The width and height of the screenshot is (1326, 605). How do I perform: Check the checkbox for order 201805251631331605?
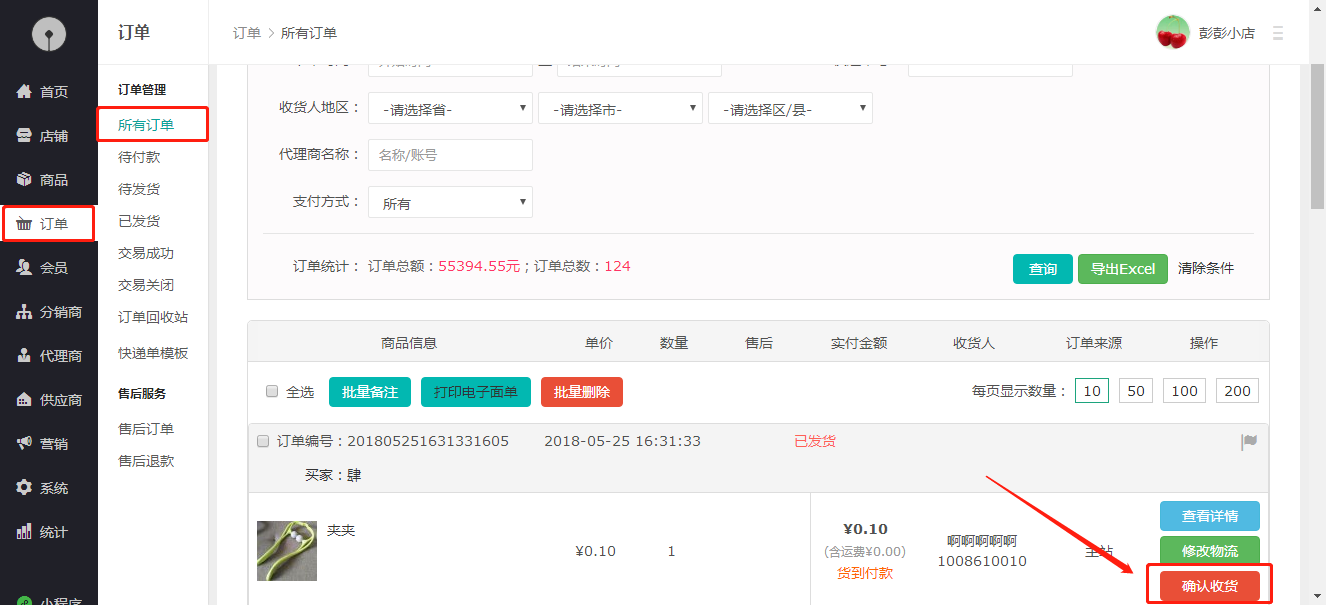point(262,440)
